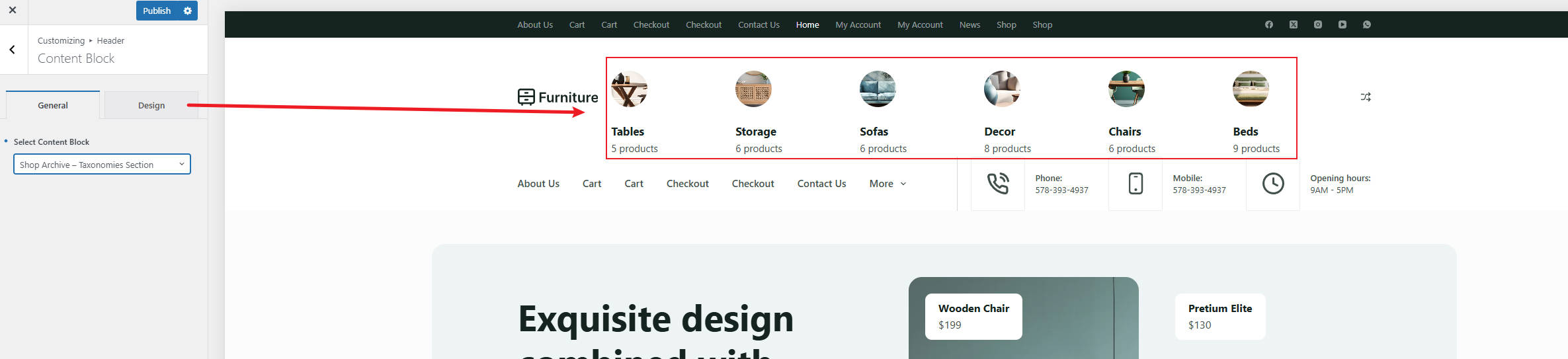Open publish settings gear icon
The height and width of the screenshot is (359, 1568).
188,11
